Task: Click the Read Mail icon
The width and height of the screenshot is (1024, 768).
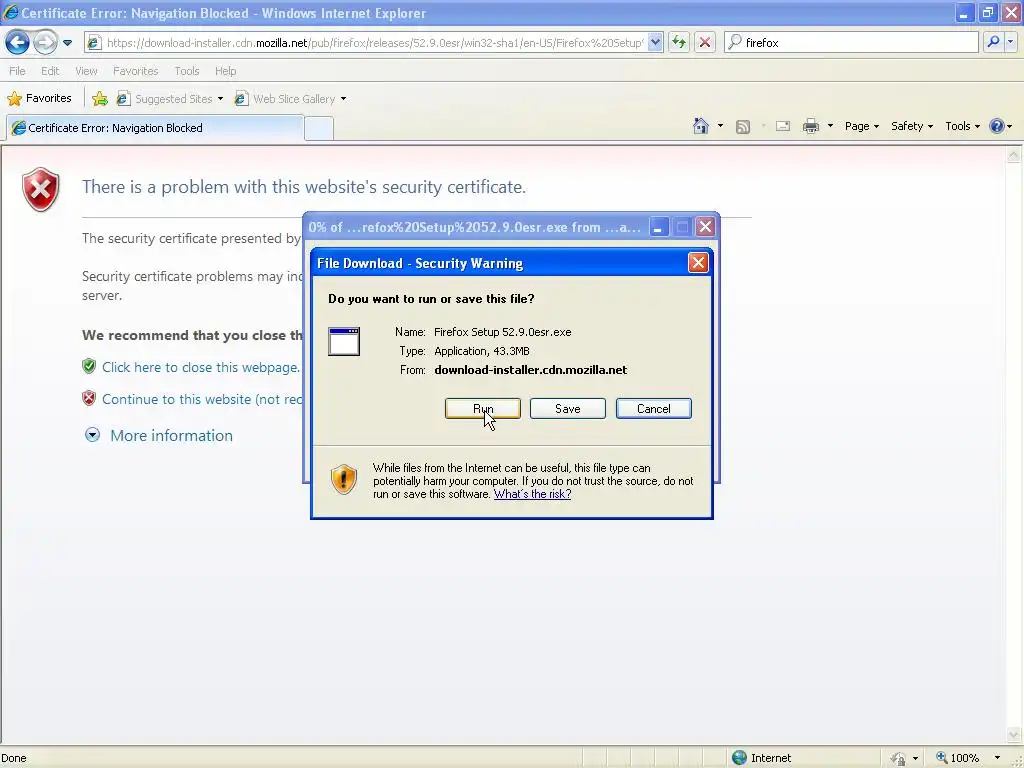Action: [x=782, y=126]
